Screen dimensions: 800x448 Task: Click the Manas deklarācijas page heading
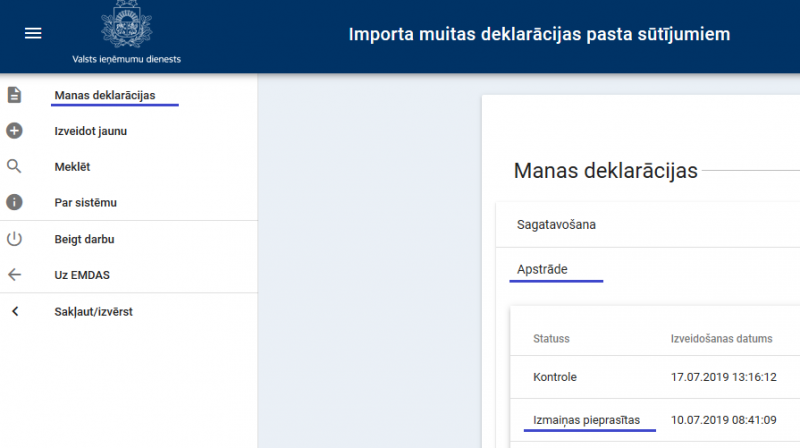click(x=605, y=171)
